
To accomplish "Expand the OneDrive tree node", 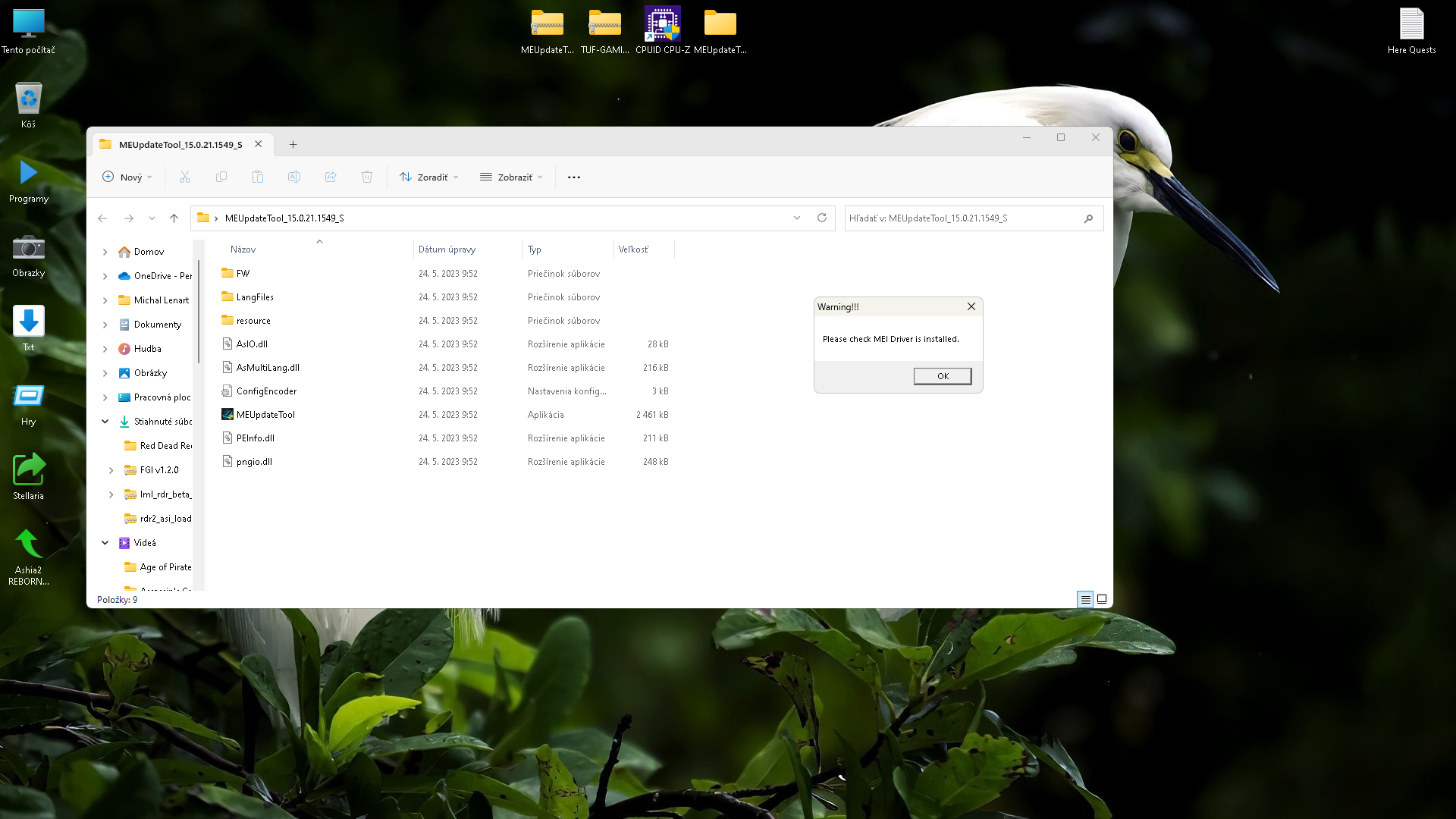I will pyautogui.click(x=105, y=276).
